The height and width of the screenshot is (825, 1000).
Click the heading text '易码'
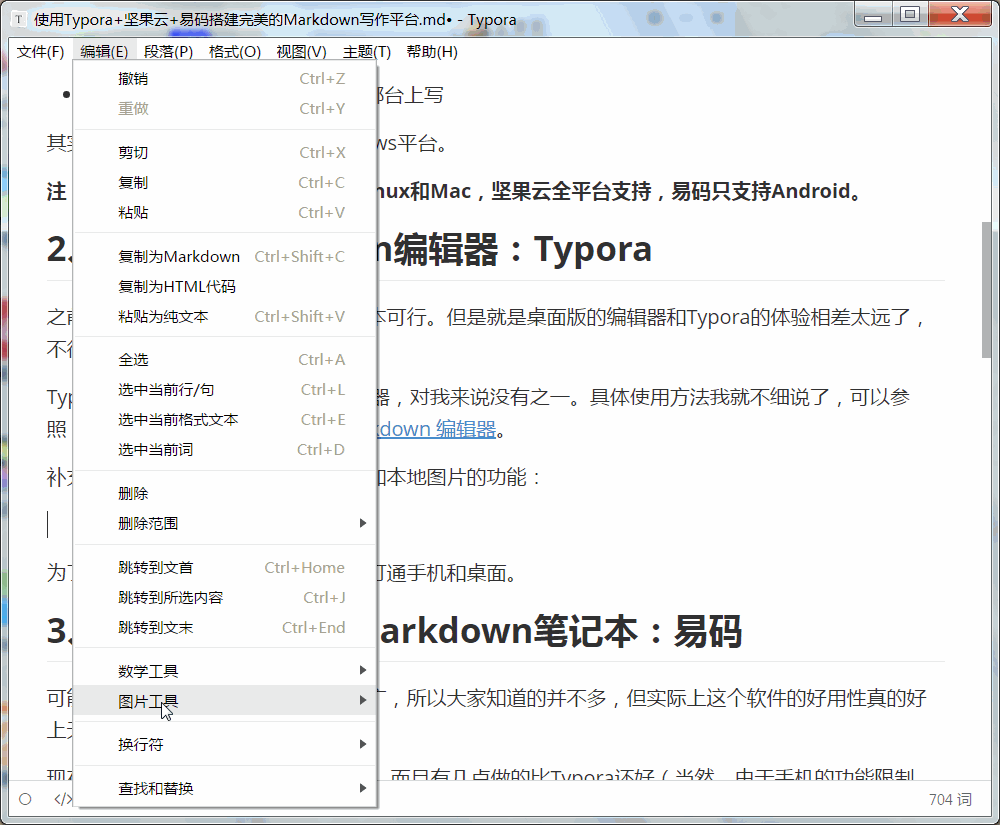point(708,631)
